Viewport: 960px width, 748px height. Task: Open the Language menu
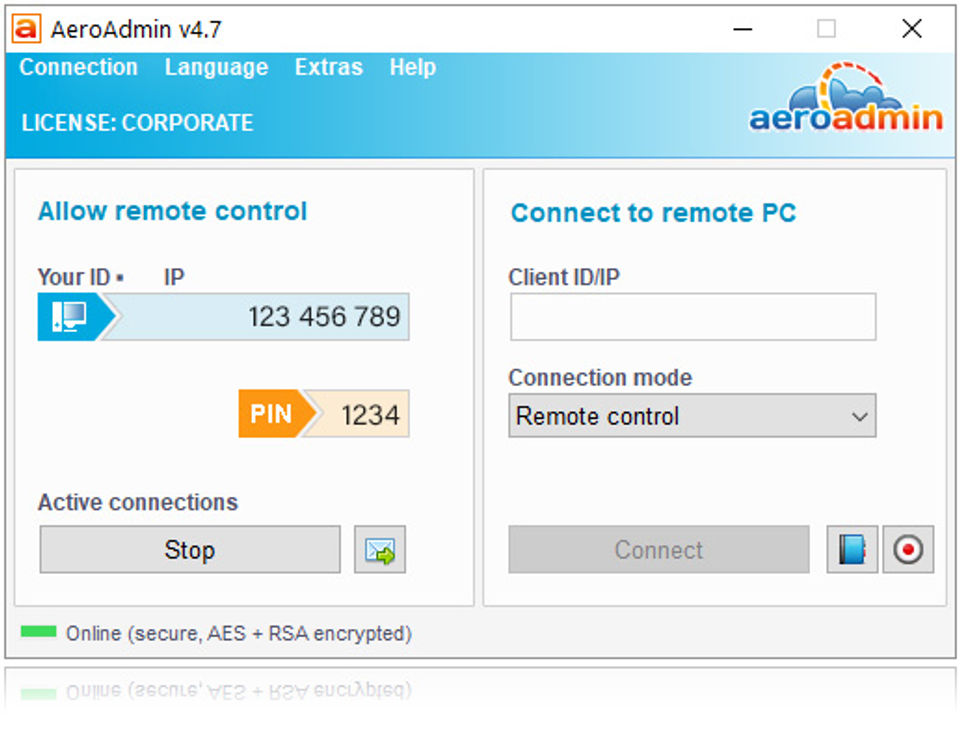216,67
